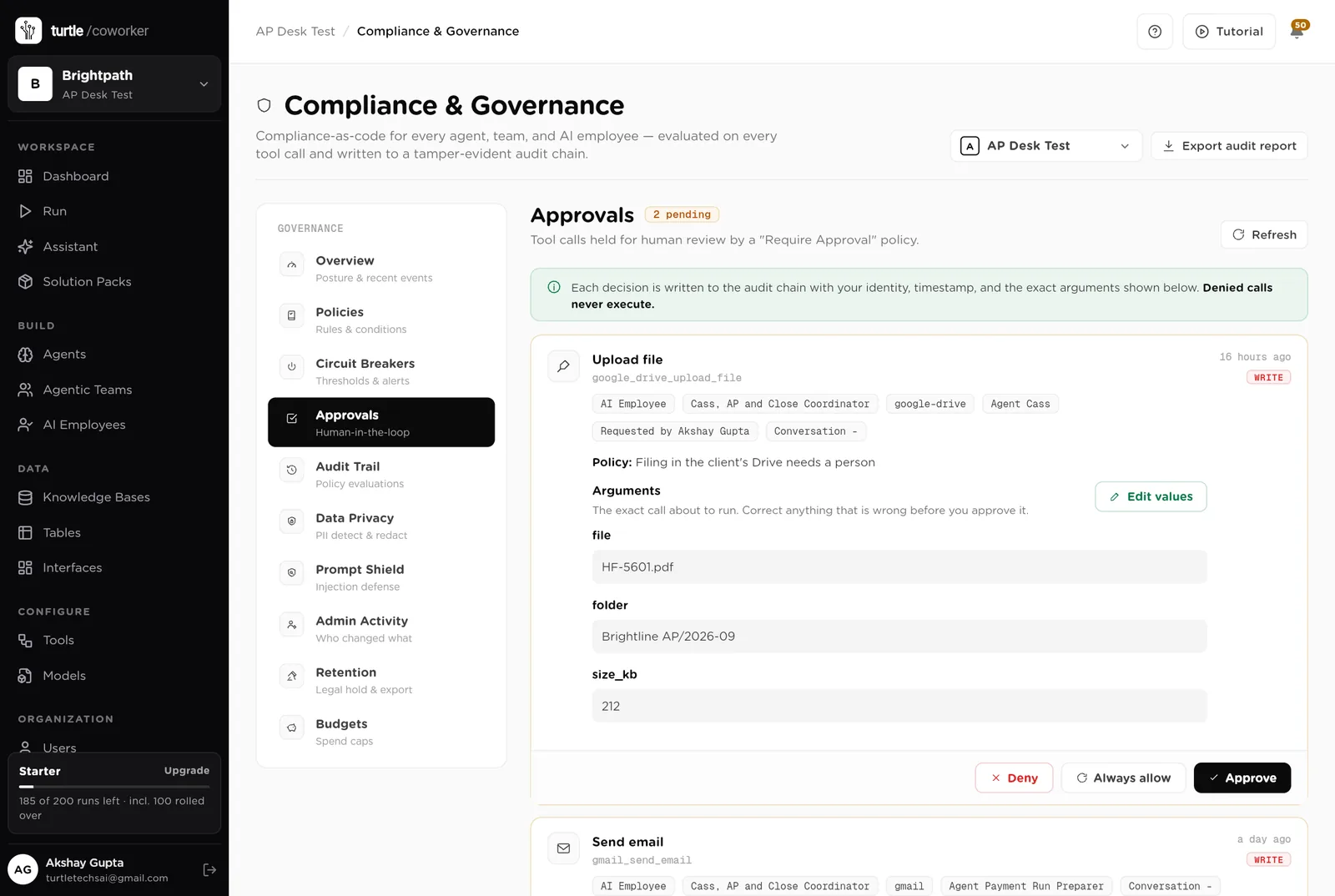The width and height of the screenshot is (1335, 896).
Task: Click the Dashboard grid icon in sidebar
Action: [25, 176]
